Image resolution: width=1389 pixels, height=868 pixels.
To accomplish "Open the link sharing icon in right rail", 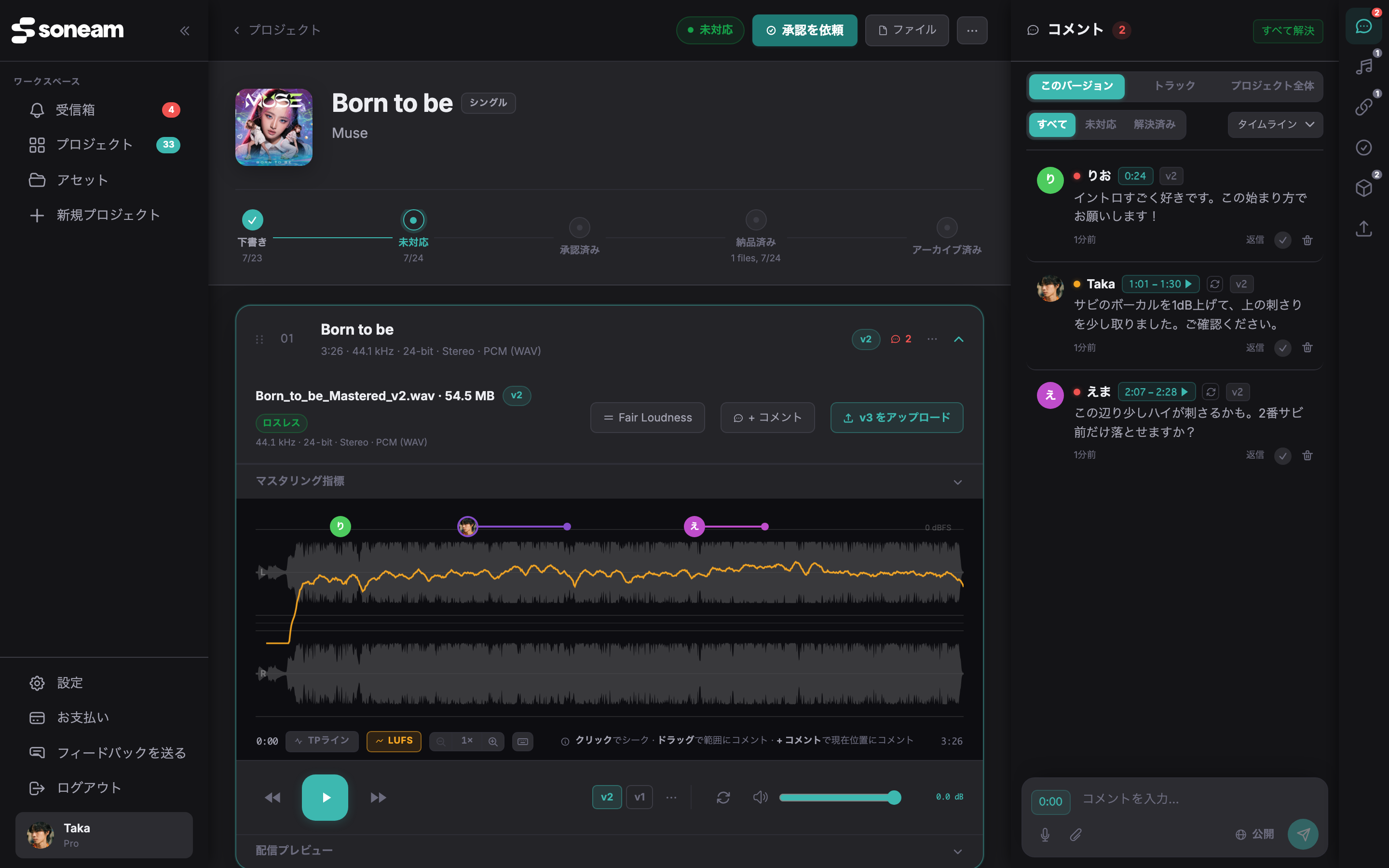I will point(1364,107).
